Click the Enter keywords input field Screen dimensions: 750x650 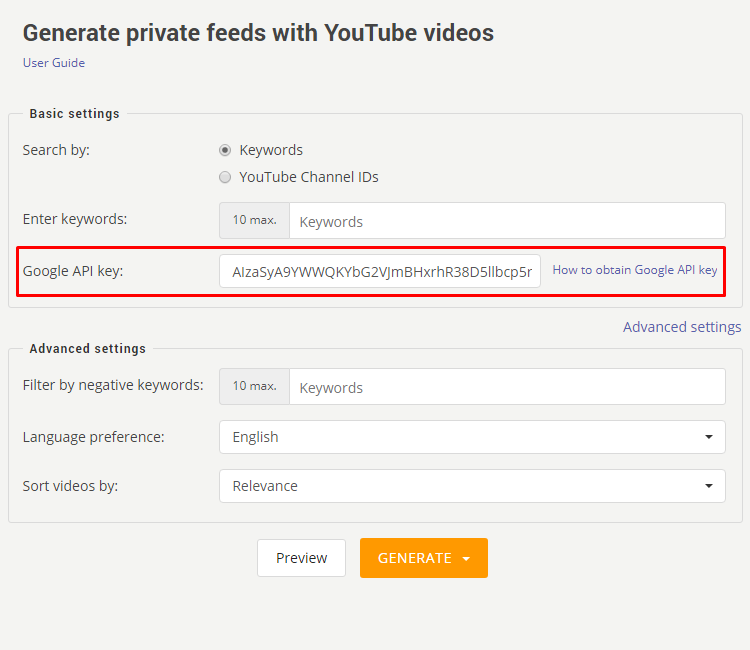pos(507,220)
